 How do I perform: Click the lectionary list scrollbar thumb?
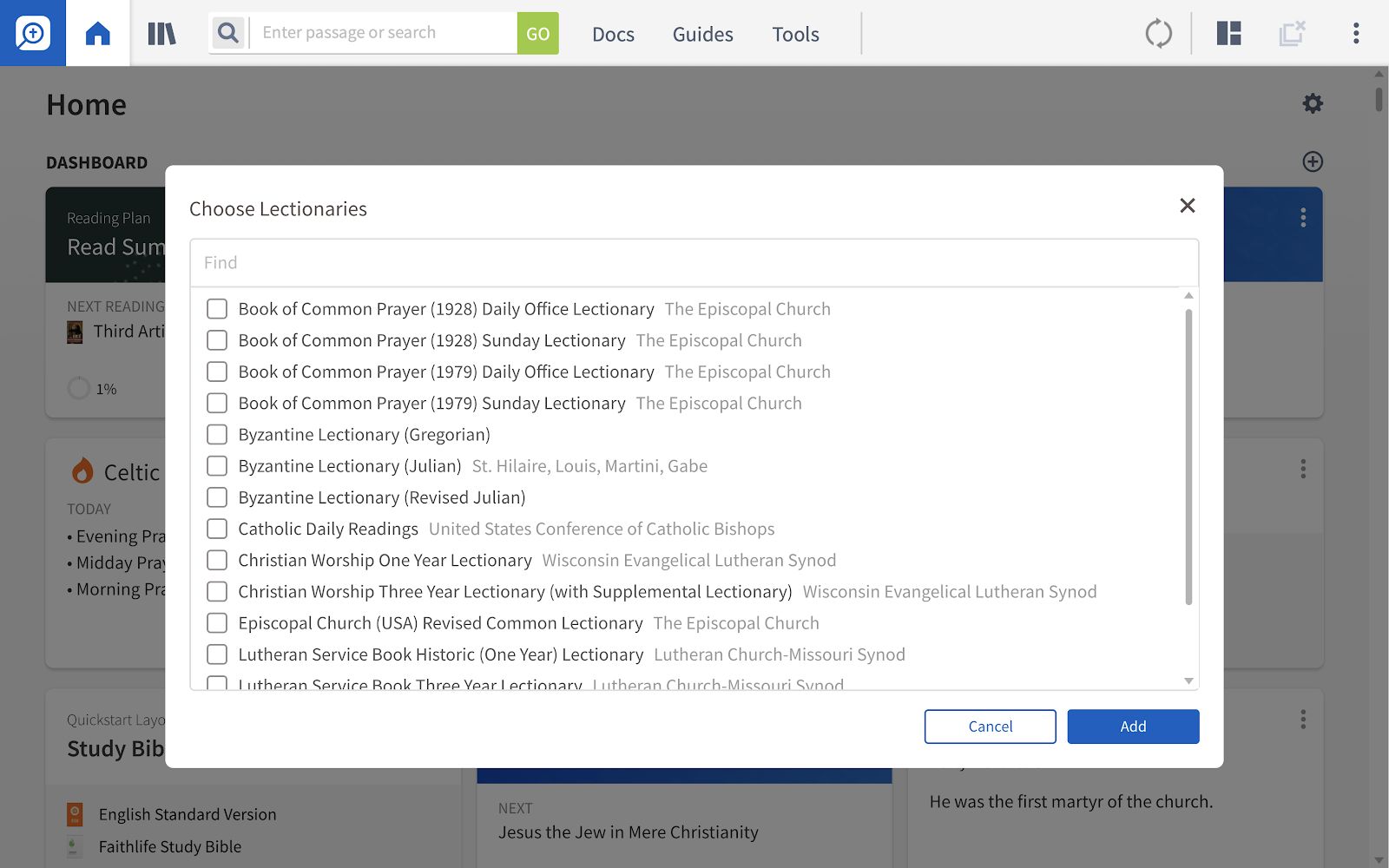1188,457
